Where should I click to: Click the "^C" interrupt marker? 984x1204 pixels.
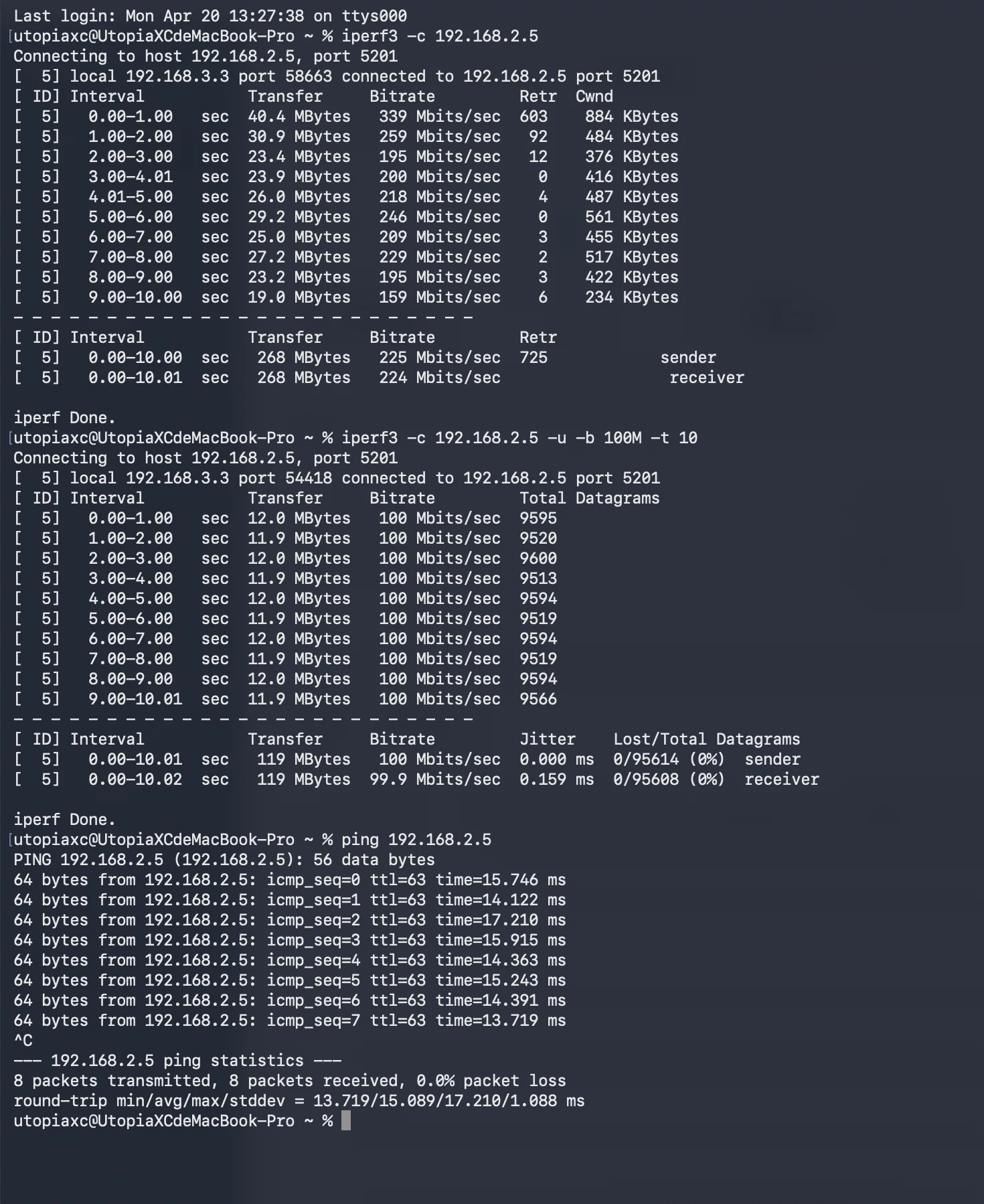click(23, 1041)
